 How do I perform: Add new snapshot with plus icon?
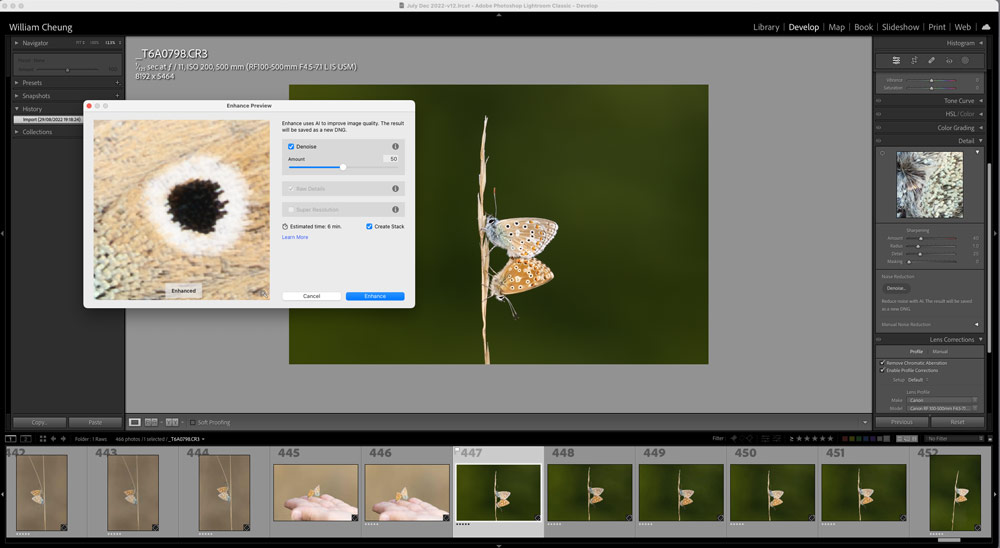(117, 96)
